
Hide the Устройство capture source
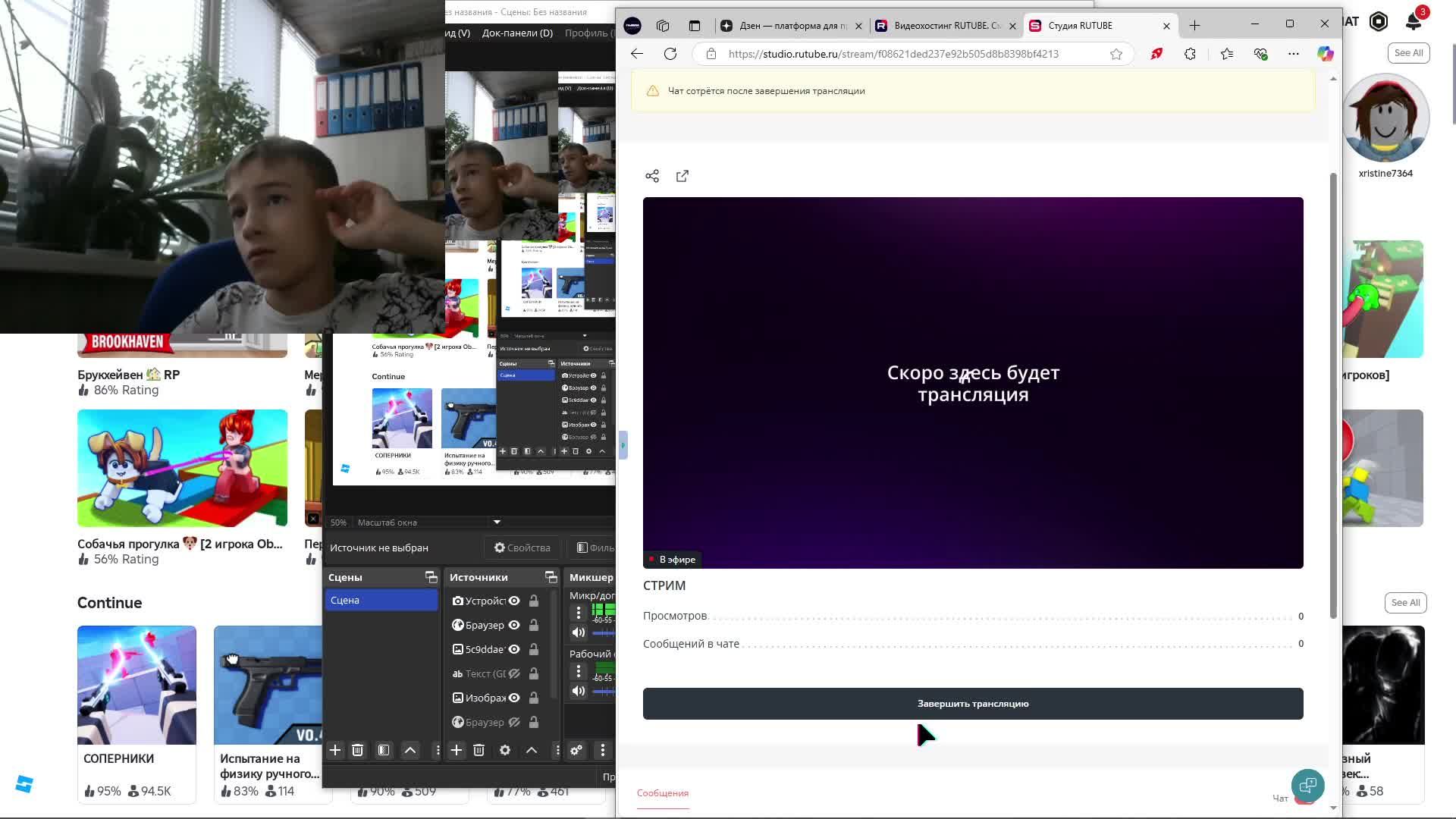pyautogui.click(x=514, y=601)
